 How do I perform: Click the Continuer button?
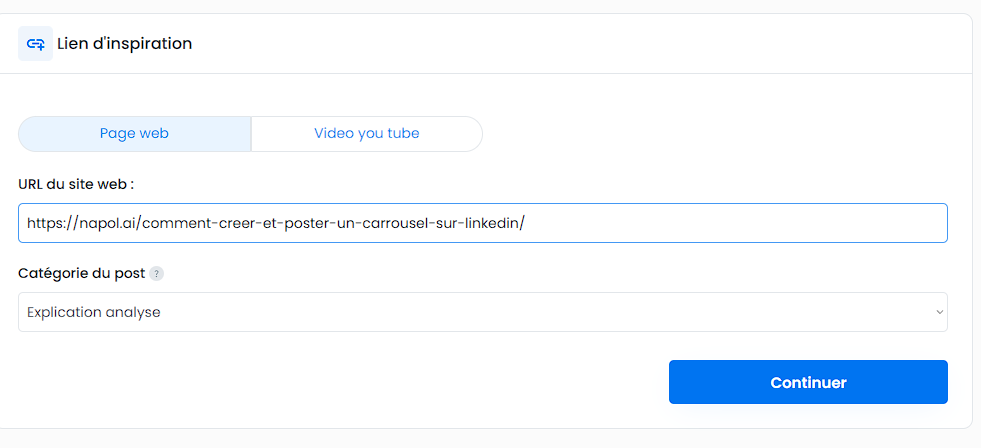(808, 382)
